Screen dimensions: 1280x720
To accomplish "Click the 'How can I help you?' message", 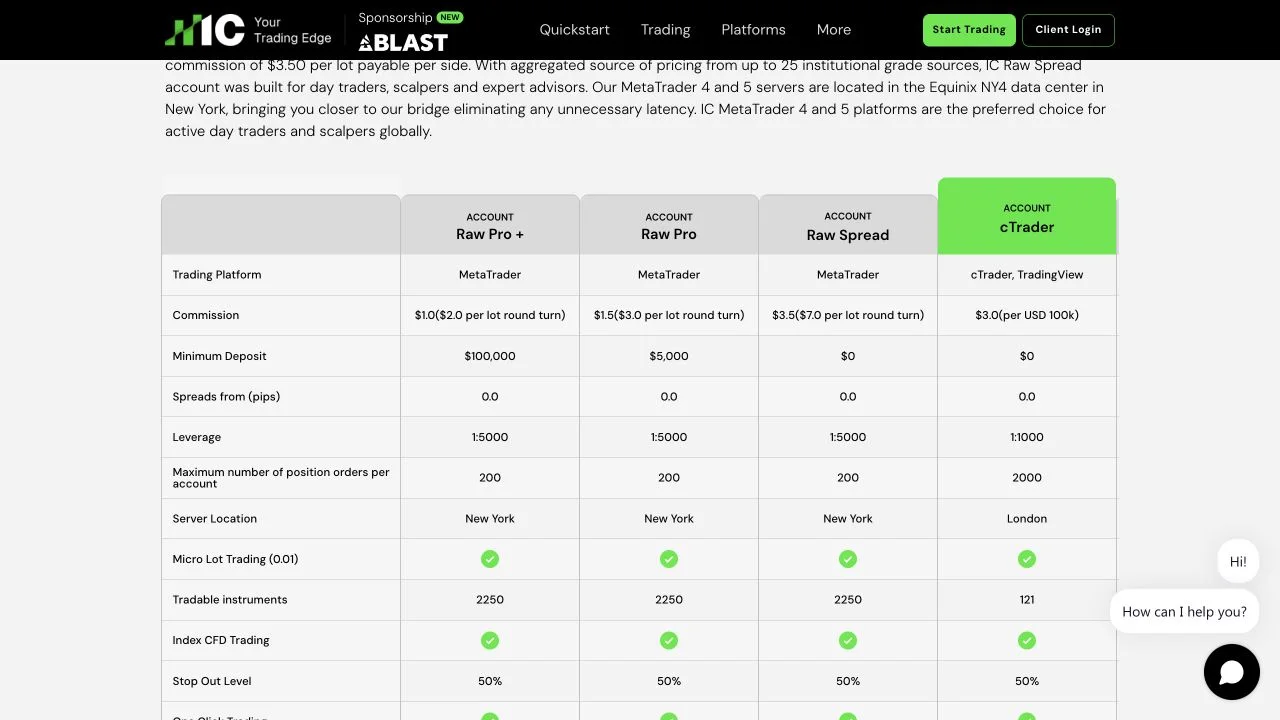I will 1184,611.
